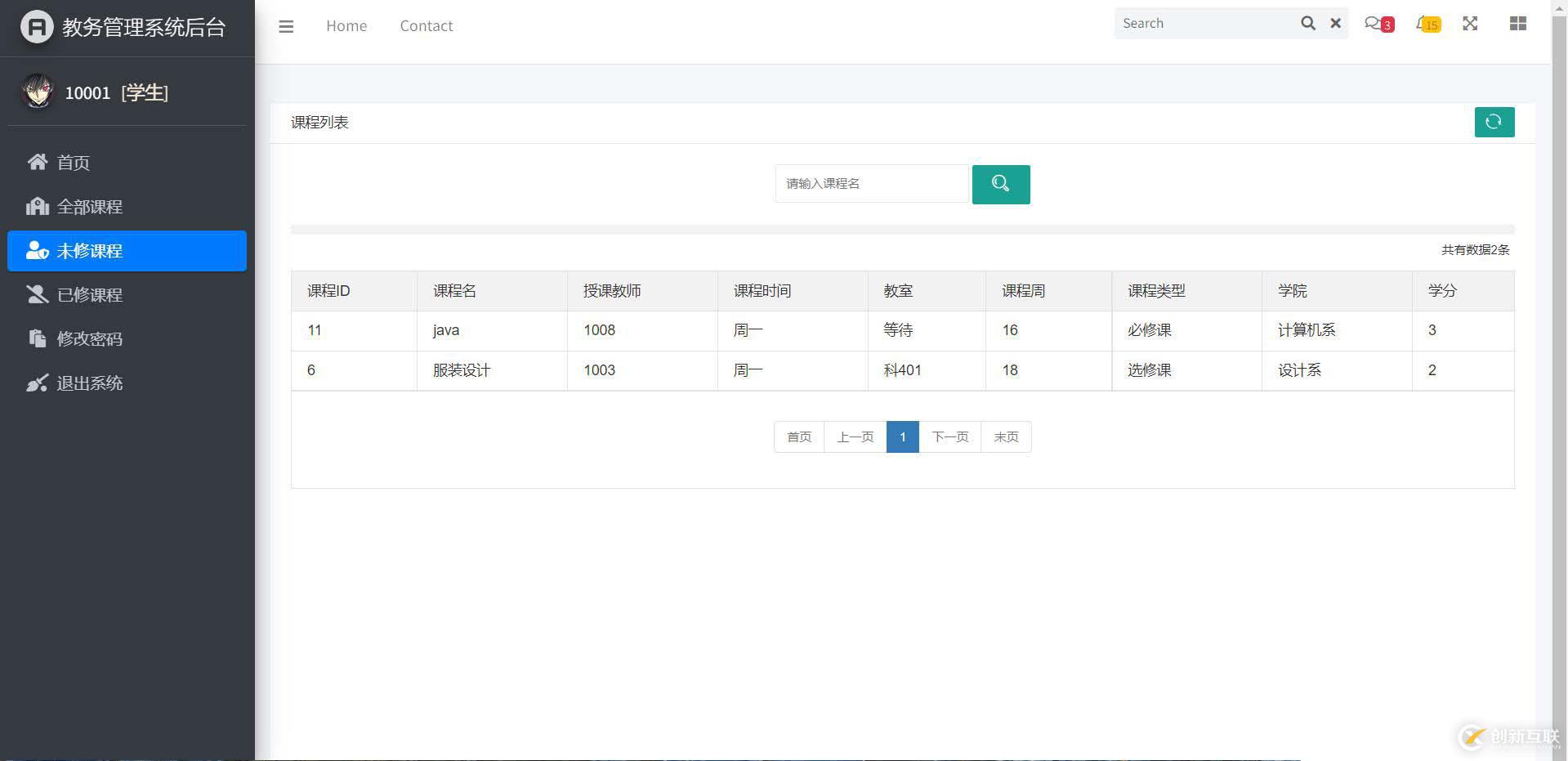Jump to 末页 in pagination
Screen dimensions: 1568x761
coord(1006,437)
